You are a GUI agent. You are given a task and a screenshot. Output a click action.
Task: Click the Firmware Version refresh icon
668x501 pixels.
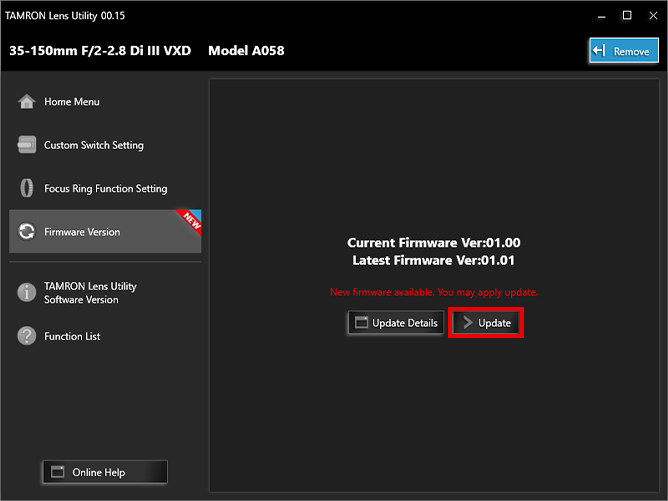(x=26, y=231)
